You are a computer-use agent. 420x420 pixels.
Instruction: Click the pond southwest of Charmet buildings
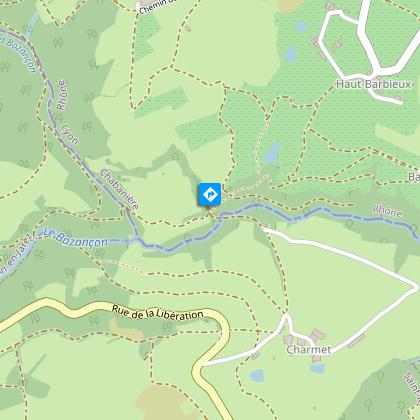tap(257, 376)
